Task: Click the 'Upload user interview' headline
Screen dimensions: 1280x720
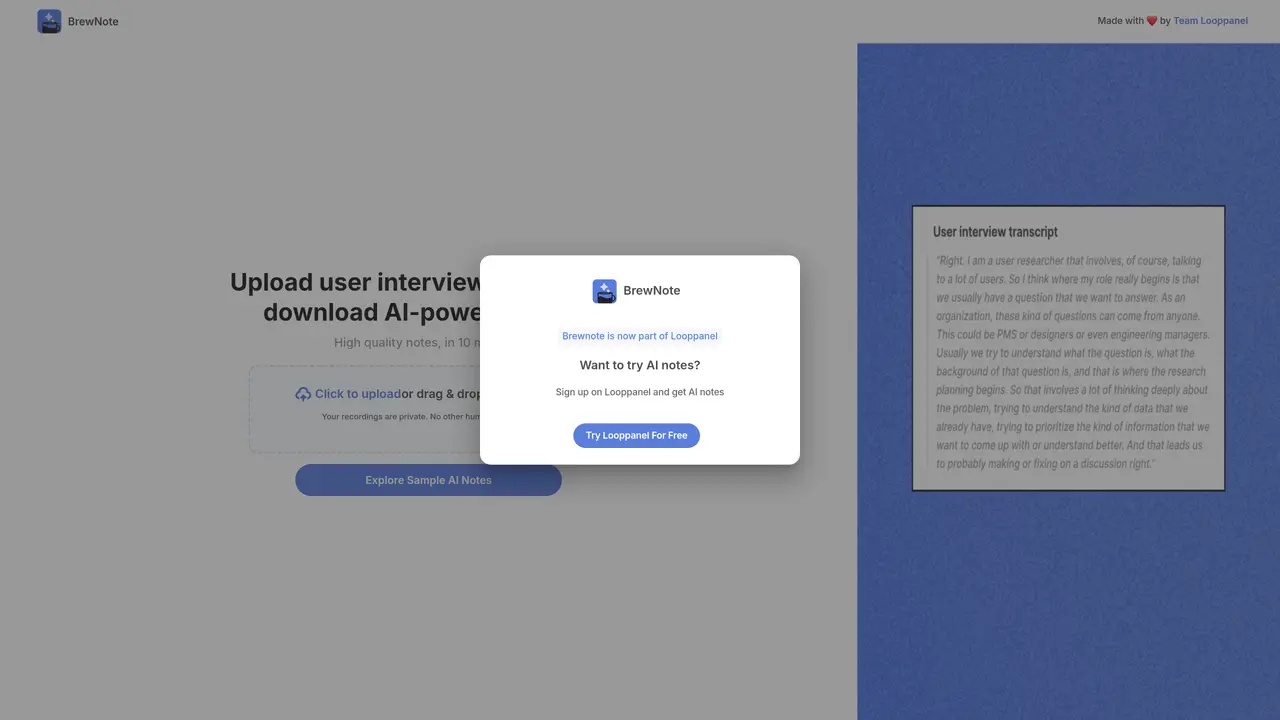Action: [x=356, y=297]
